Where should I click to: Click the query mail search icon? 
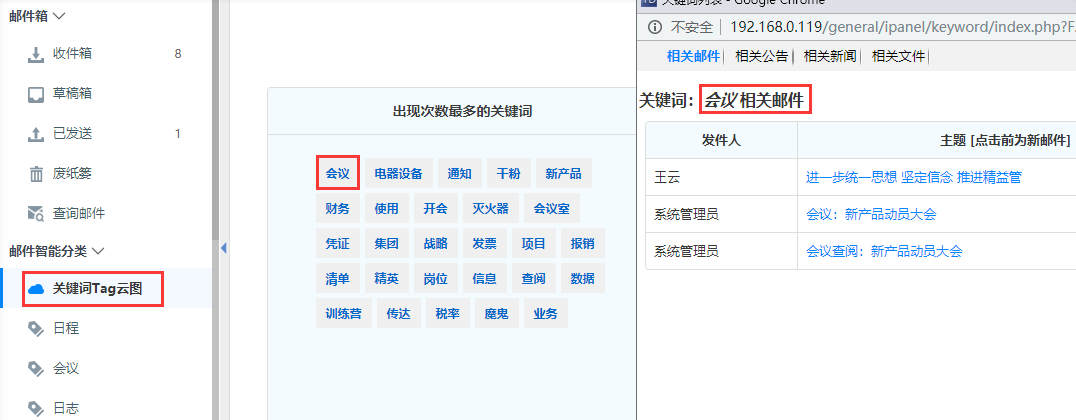tap(36, 213)
